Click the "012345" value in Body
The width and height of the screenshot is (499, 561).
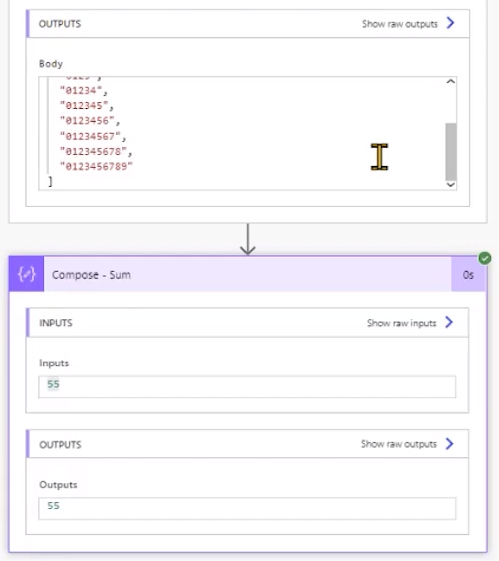click(84, 106)
